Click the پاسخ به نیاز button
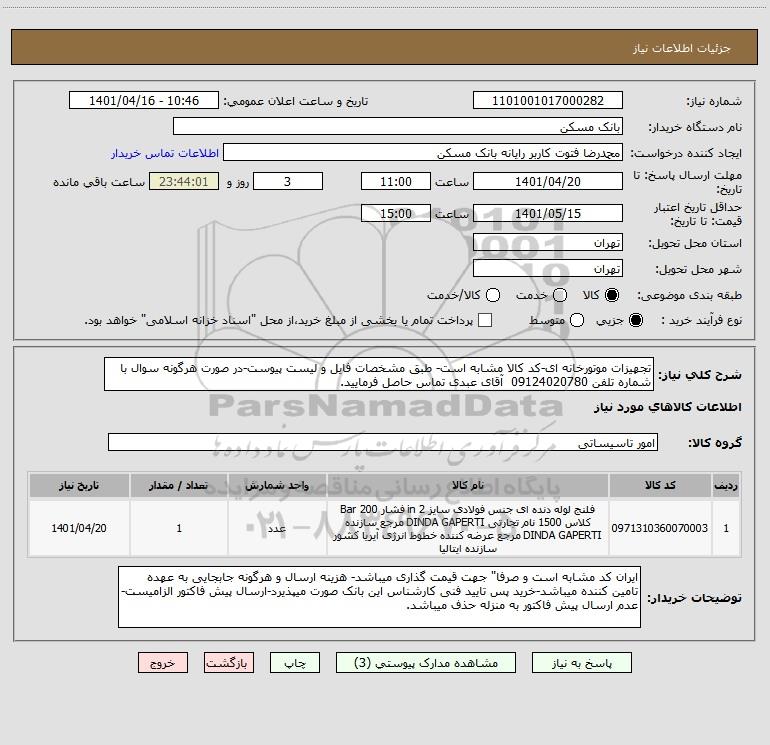 tap(581, 663)
